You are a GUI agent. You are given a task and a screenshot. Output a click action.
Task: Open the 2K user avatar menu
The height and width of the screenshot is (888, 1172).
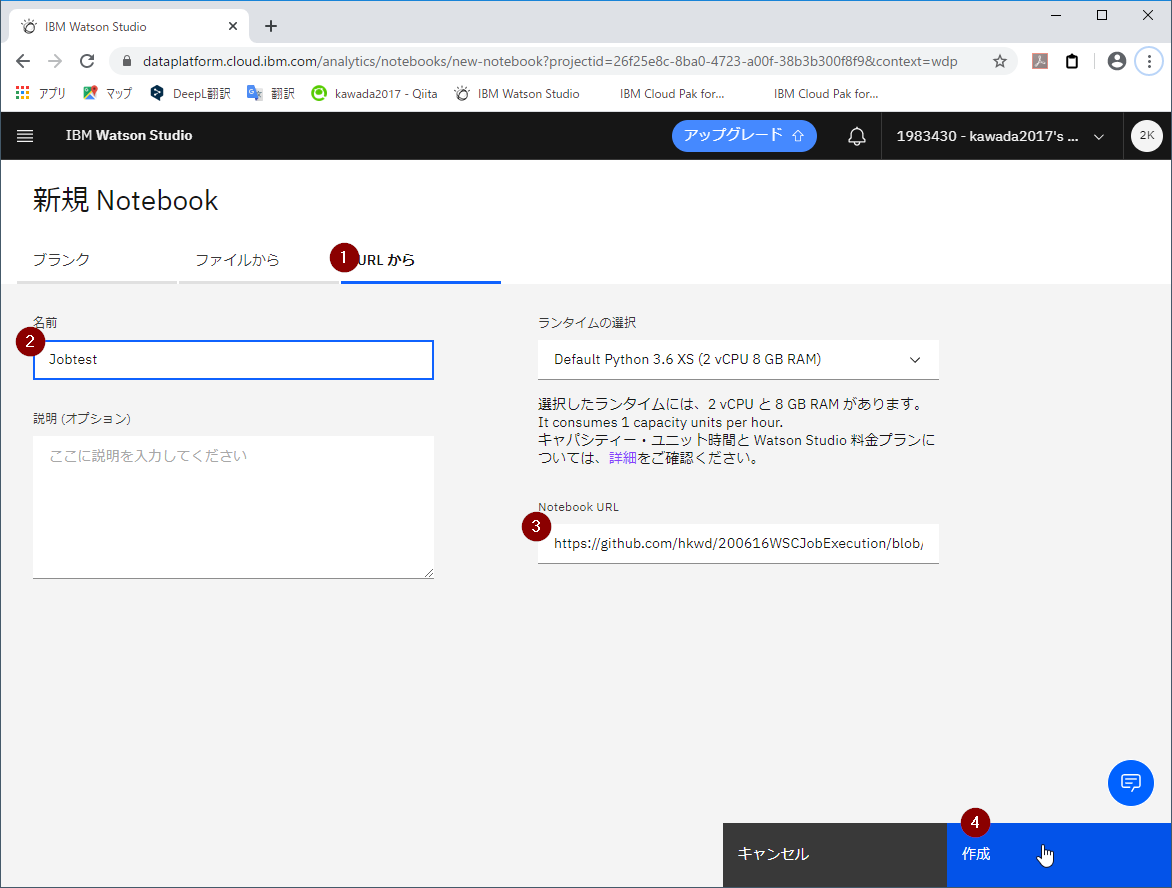pyautogui.click(x=1147, y=136)
